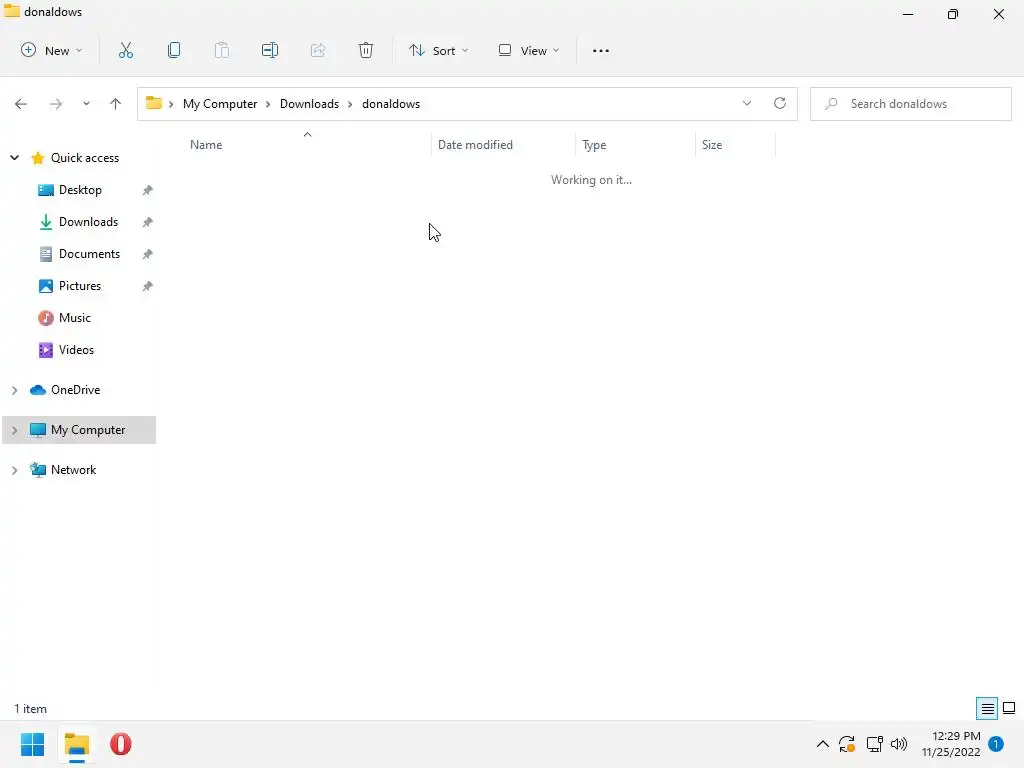
Task: Open the Sort options dropdown
Action: [x=438, y=50]
